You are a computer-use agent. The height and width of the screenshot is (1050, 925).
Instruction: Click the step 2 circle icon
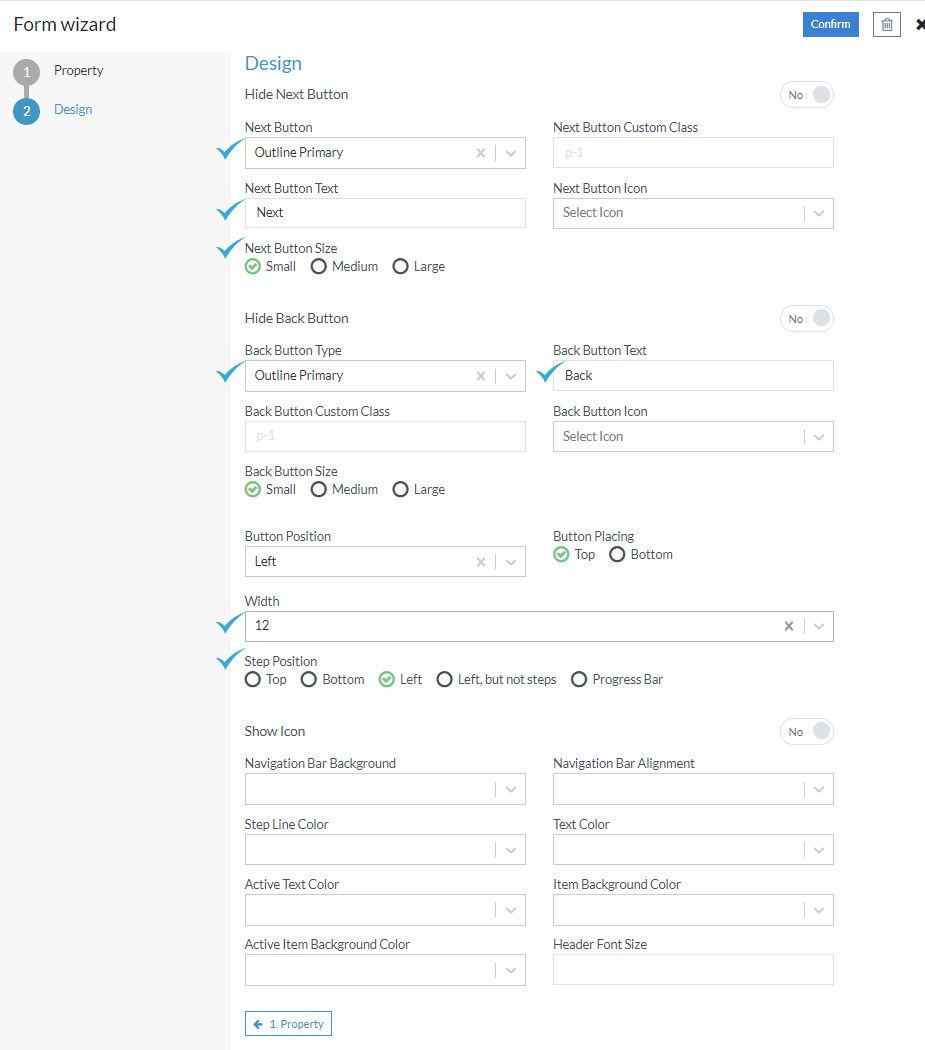pyautogui.click(x=26, y=111)
